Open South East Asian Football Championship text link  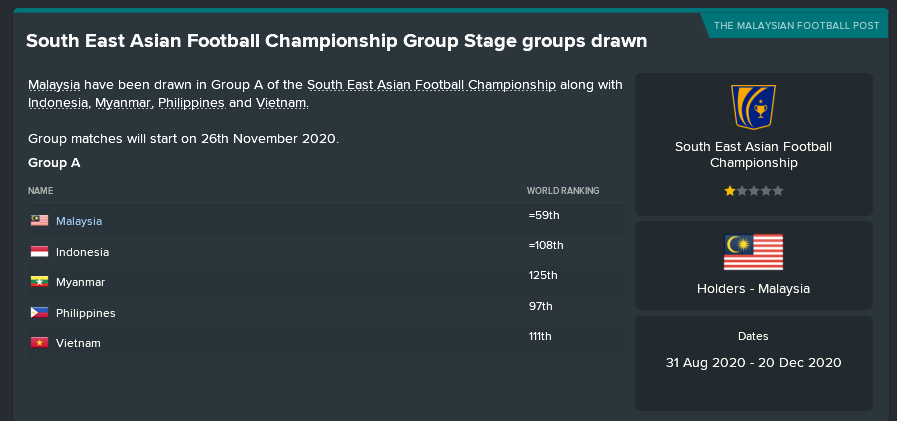click(431, 85)
